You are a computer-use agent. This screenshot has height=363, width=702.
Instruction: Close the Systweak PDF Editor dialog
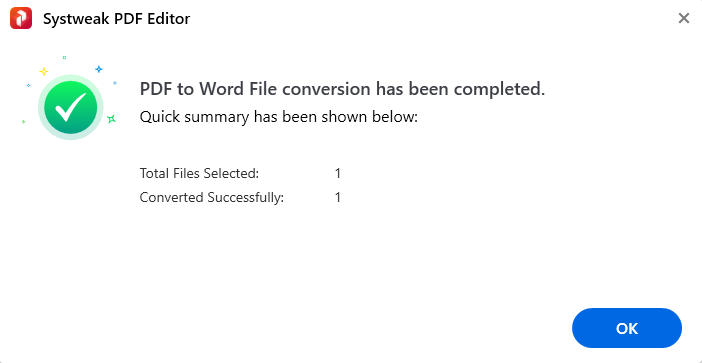point(684,18)
